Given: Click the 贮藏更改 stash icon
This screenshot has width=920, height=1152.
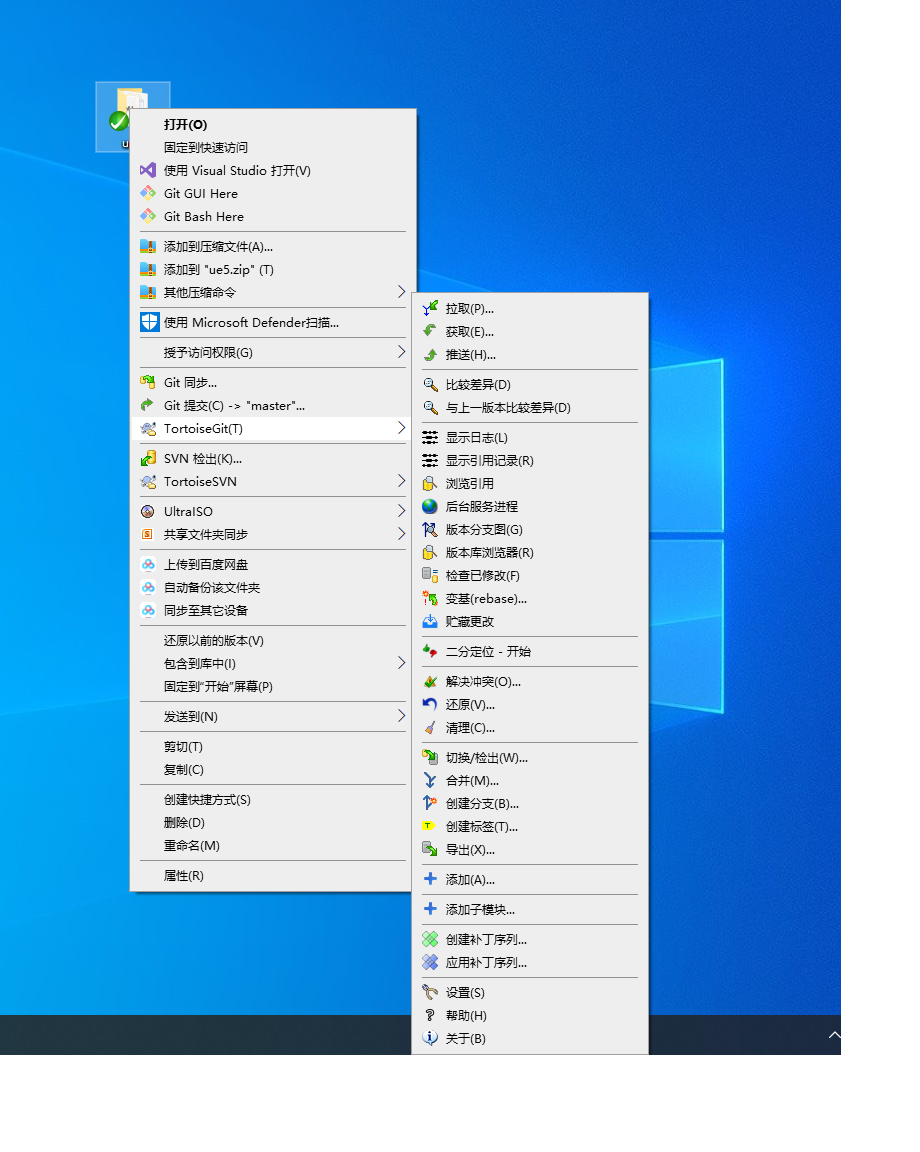Looking at the screenshot, I should point(430,622).
